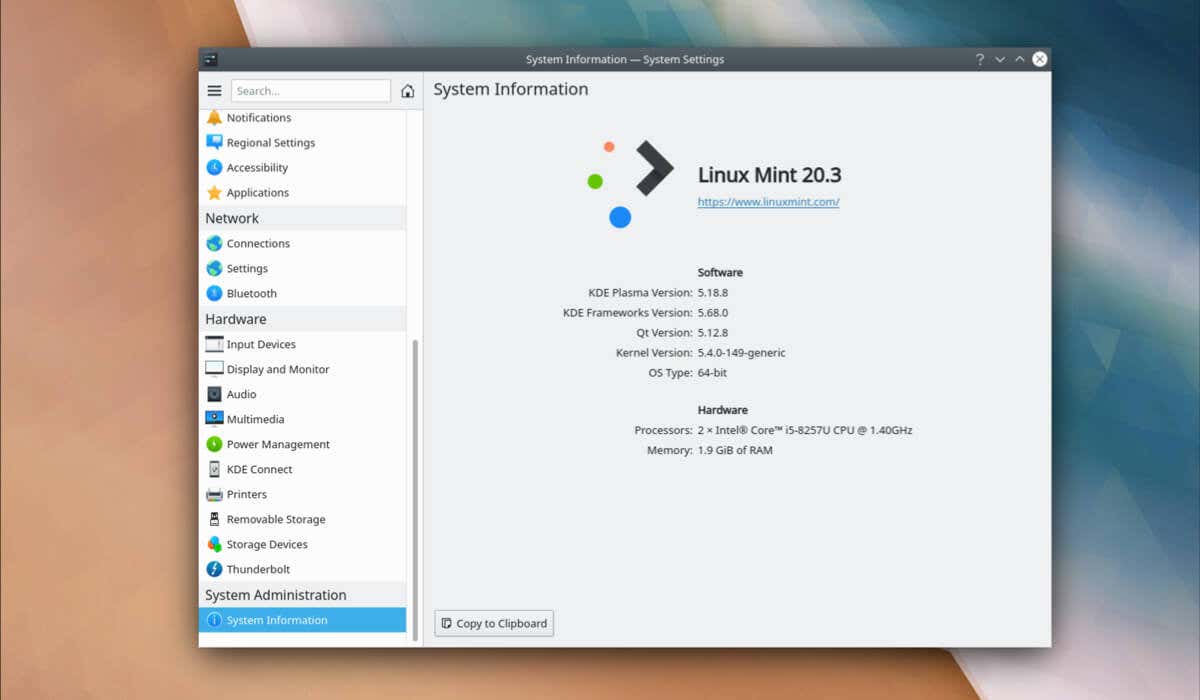
Task: Click the Storage Devices icon
Action: [x=214, y=544]
